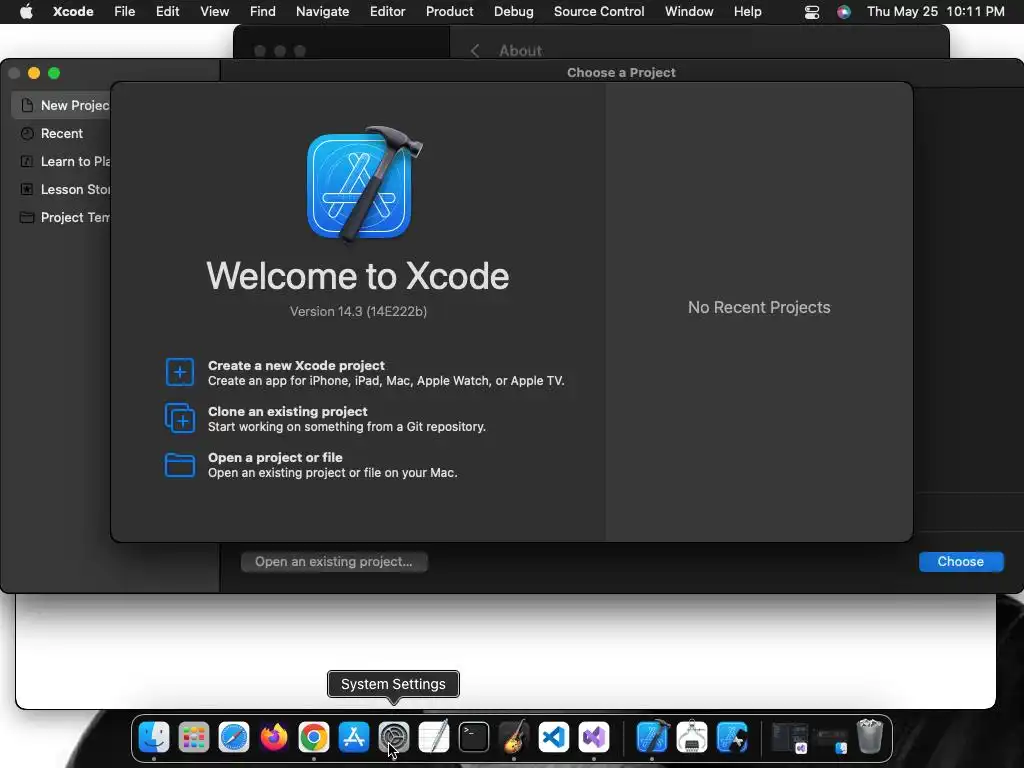Screen dimensions: 1024x768
Task: Click the Xcode icon in the Dock
Action: (652, 737)
